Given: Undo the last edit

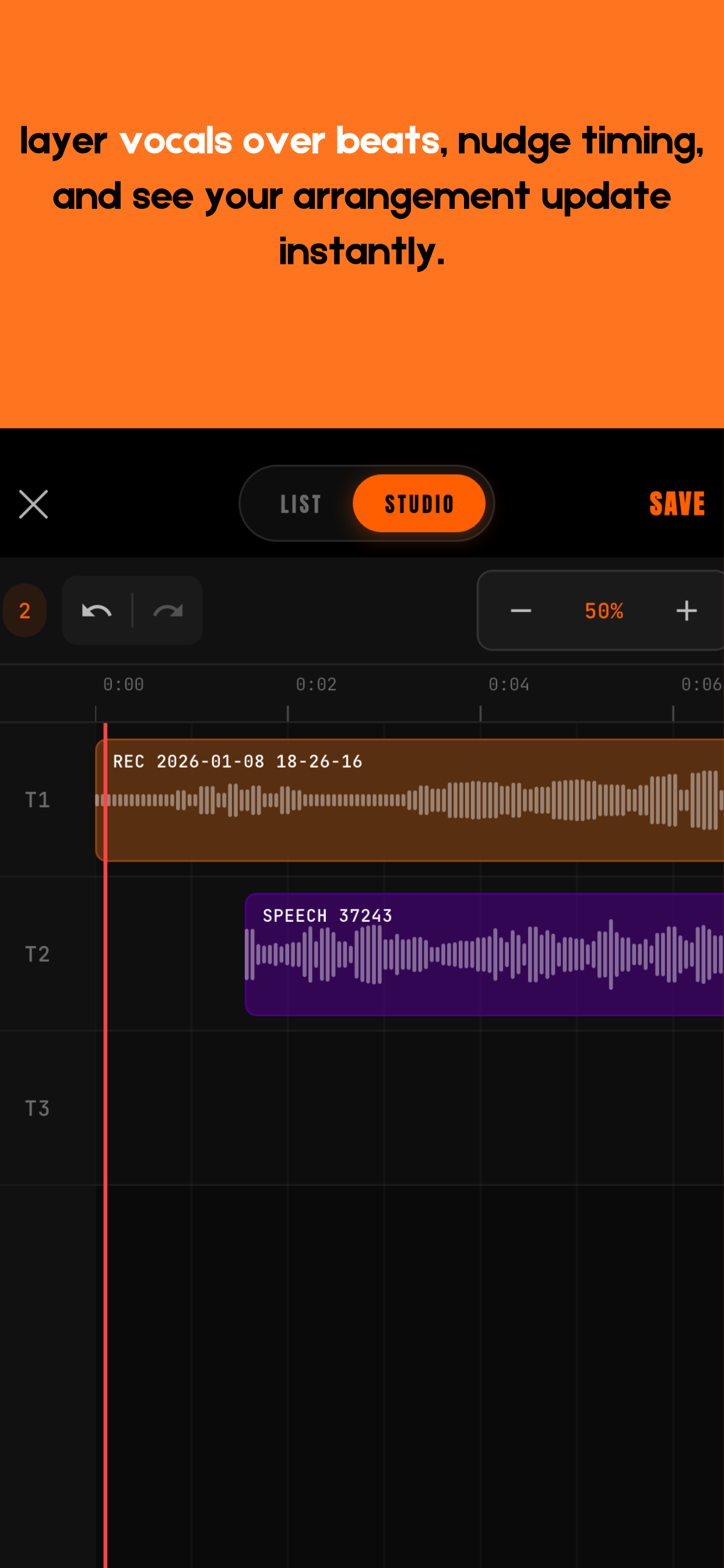Looking at the screenshot, I should click(x=97, y=611).
